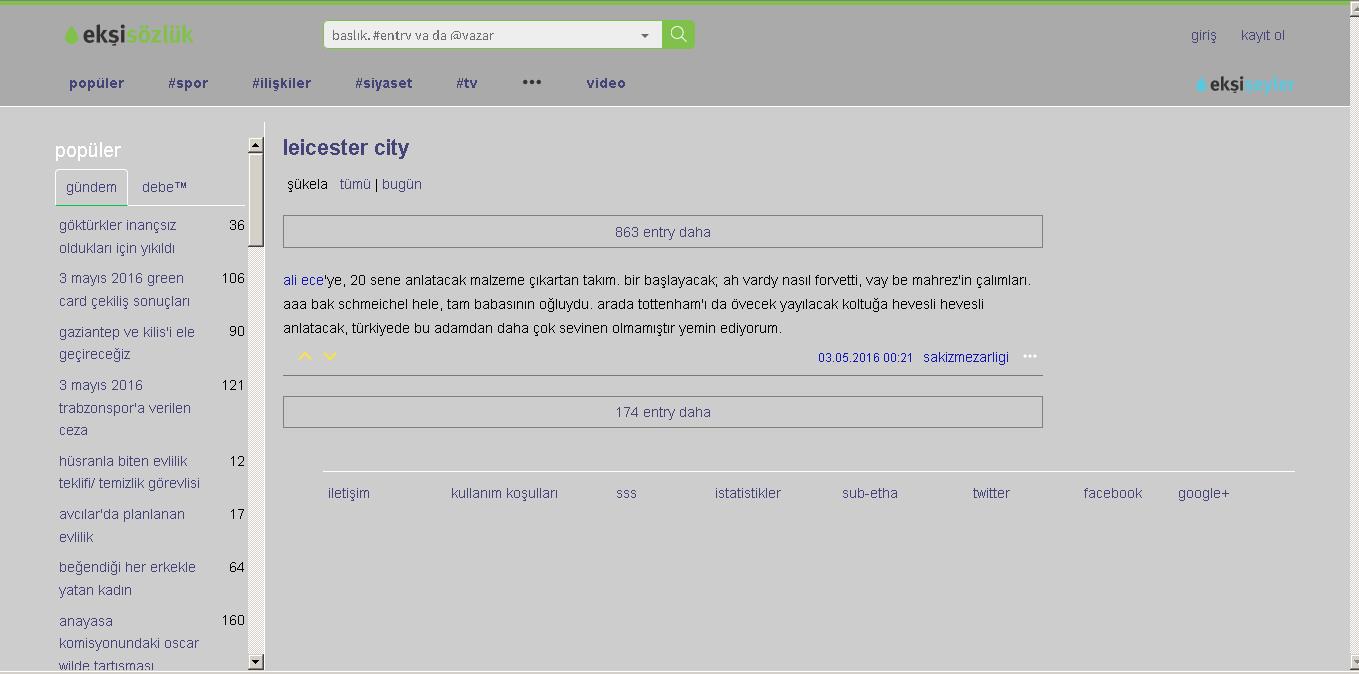Image resolution: width=1359 pixels, height=674 pixels.
Task: Select the gündem tab
Action: click(x=91, y=187)
